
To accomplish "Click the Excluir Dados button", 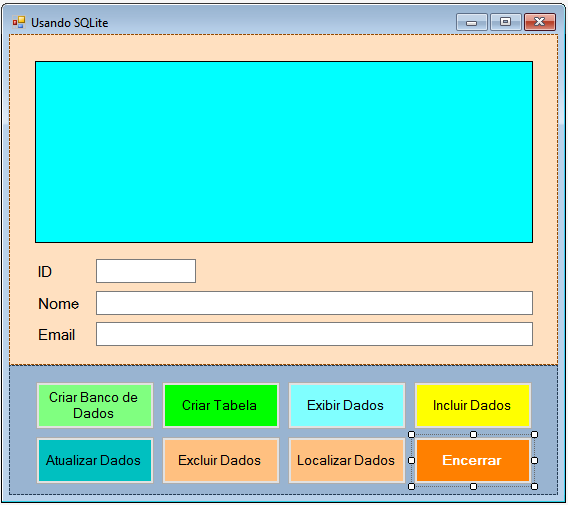I will [221, 460].
